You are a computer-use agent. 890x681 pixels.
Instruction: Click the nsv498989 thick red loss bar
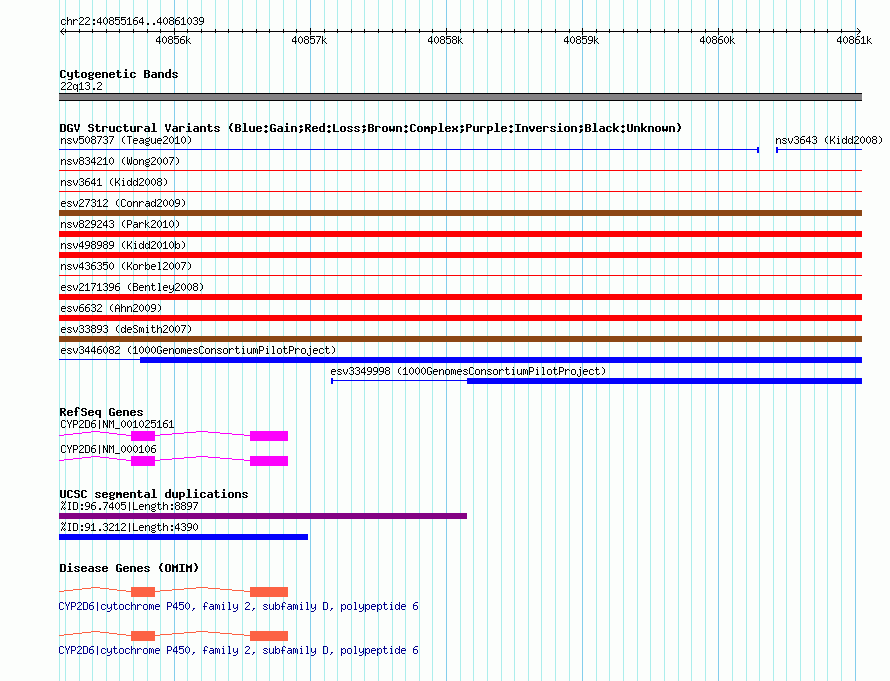point(460,255)
